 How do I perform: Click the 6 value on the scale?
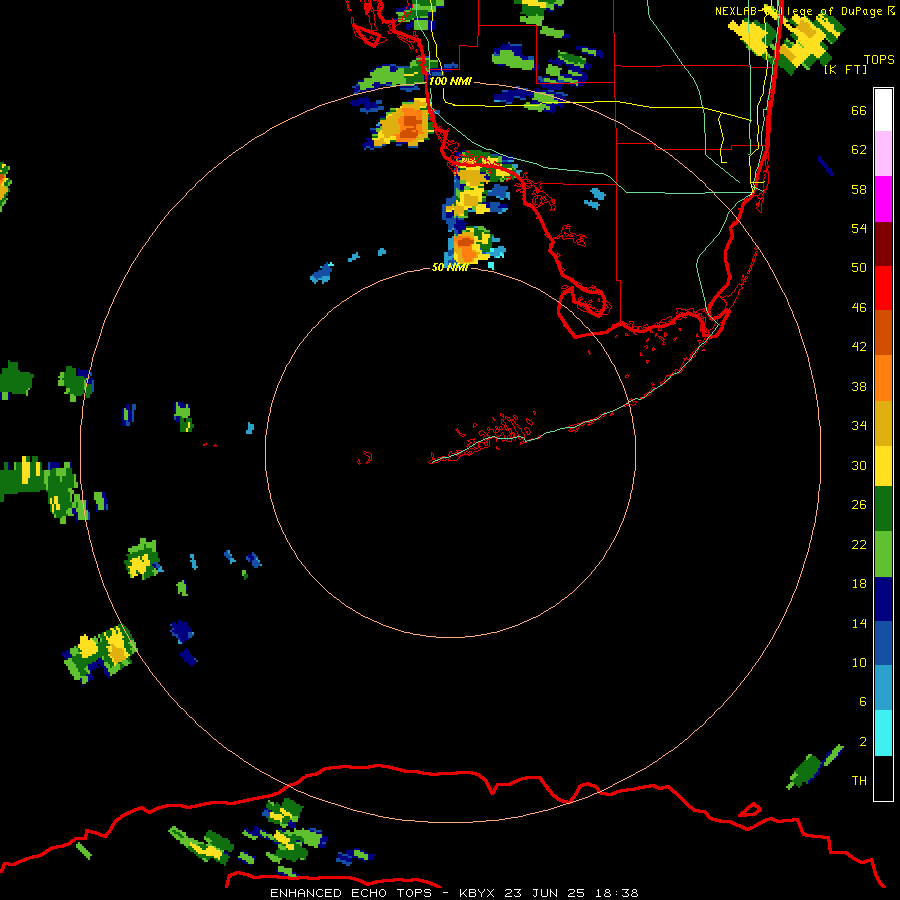tap(863, 702)
